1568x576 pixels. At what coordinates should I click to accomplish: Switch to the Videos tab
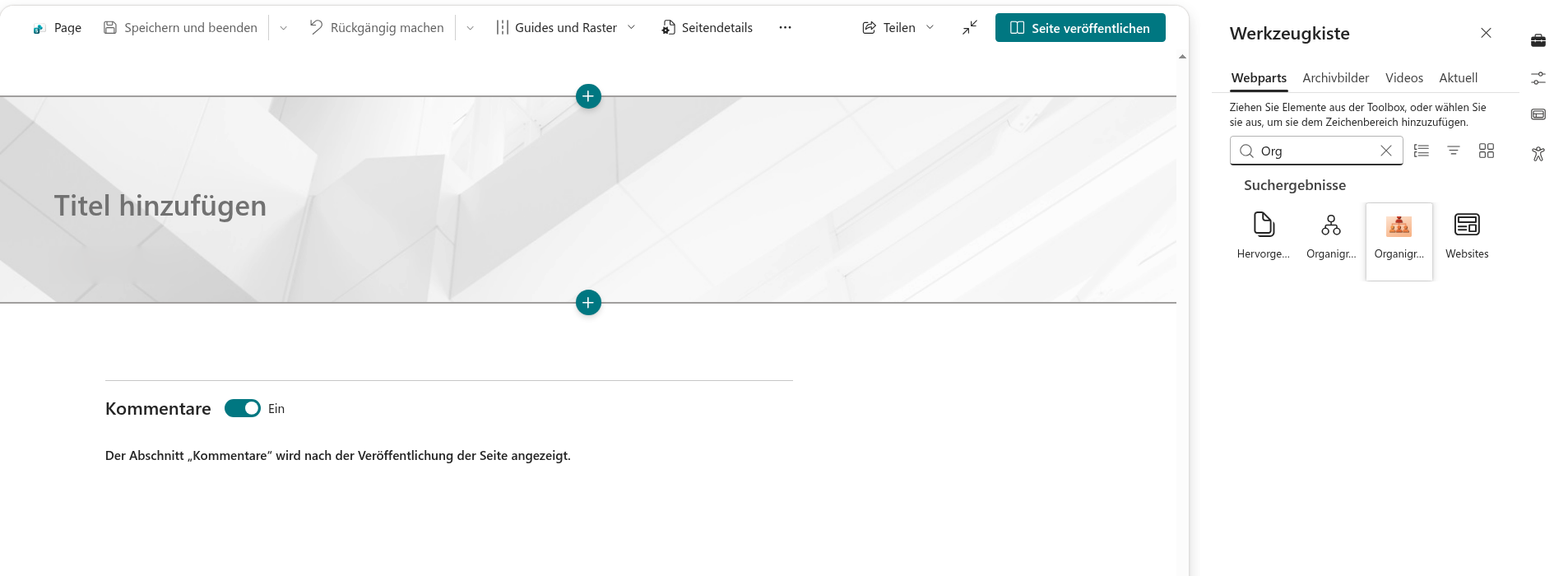[x=1404, y=78]
